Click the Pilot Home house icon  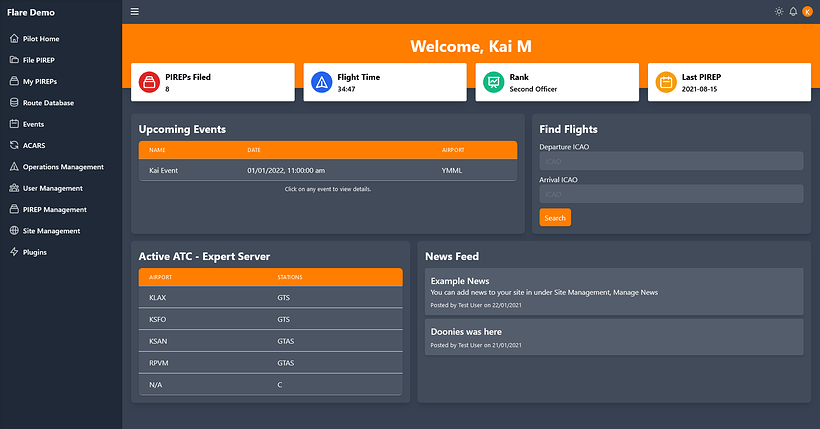[x=14, y=38]
